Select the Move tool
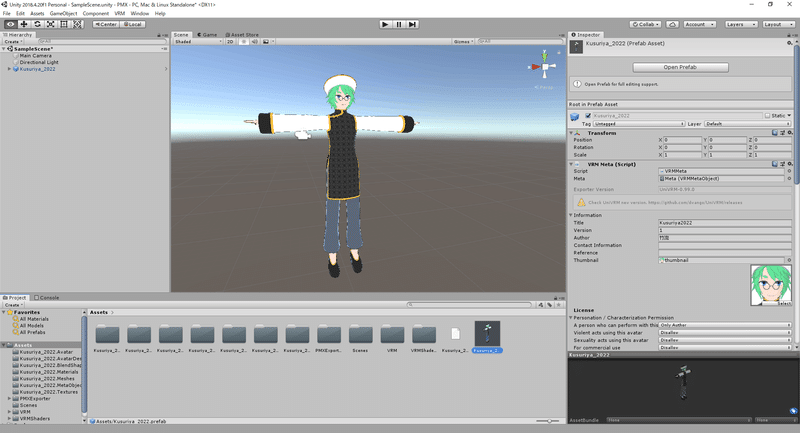 point(24,24)
